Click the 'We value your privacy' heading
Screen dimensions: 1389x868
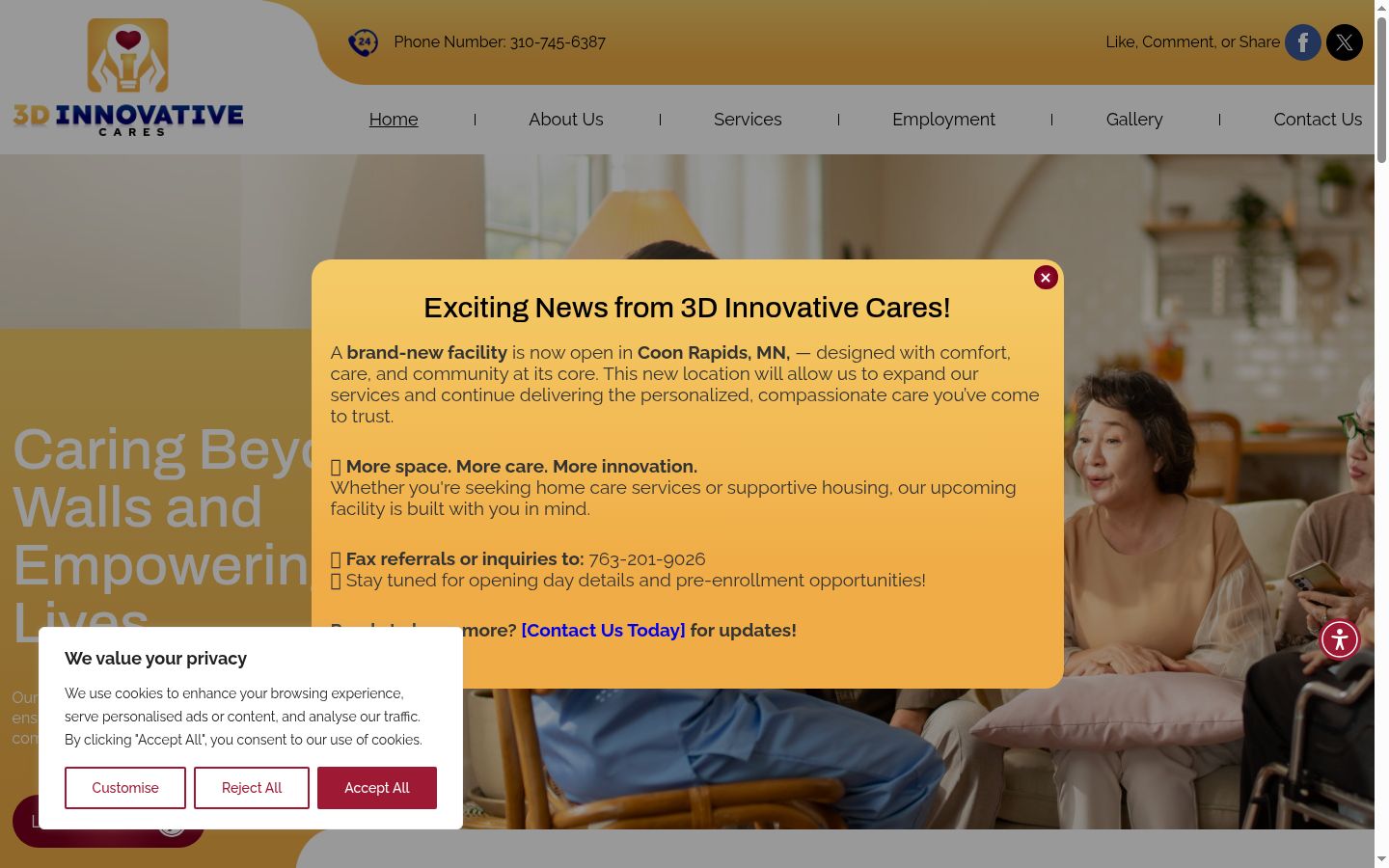coord(155,659)
